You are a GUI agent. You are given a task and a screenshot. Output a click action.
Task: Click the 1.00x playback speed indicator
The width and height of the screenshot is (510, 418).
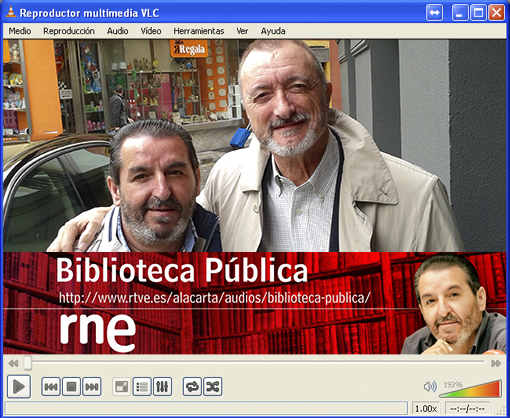[x=426, y=408]
